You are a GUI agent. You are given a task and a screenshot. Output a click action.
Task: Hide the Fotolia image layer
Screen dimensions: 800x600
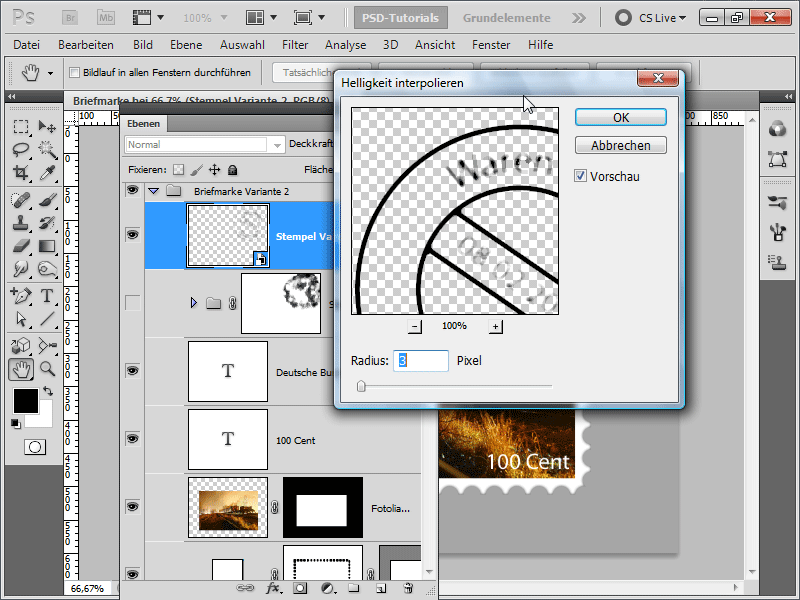(133, 507)
